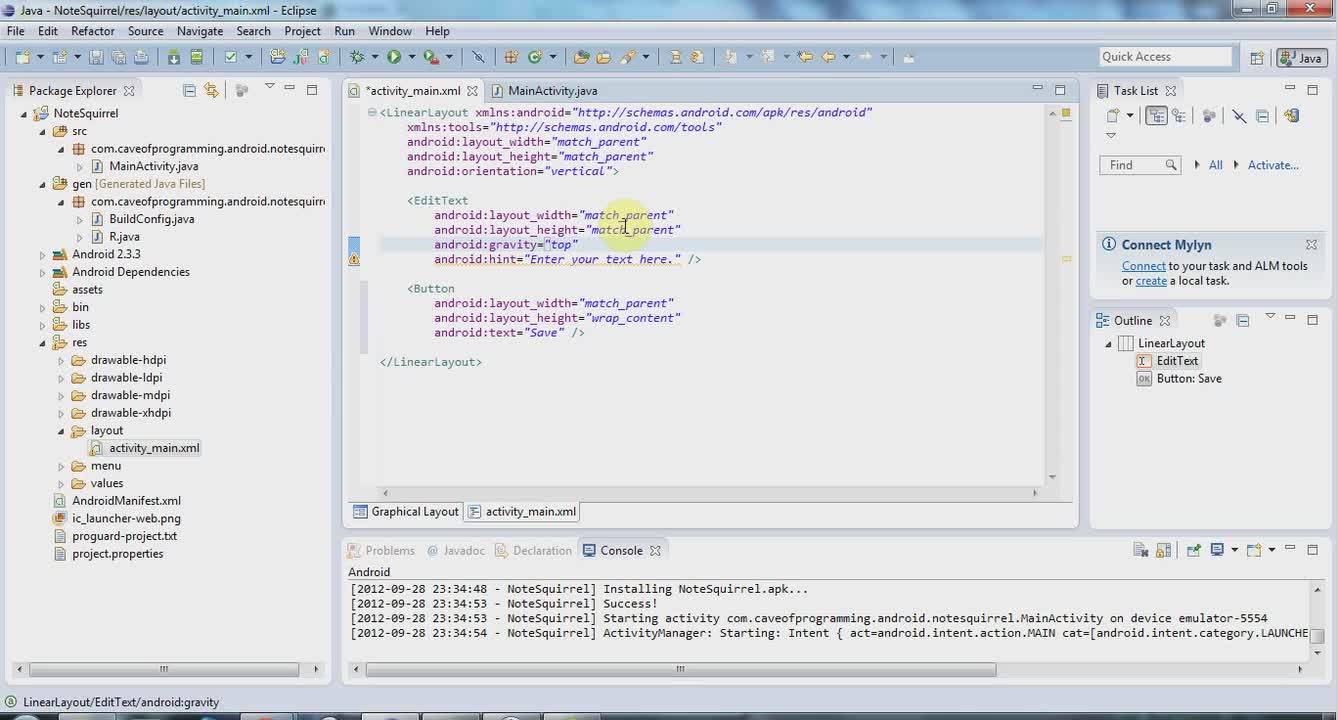Open the Run button dropdown arrow
1338x720 pixels.
coord(410,57)
